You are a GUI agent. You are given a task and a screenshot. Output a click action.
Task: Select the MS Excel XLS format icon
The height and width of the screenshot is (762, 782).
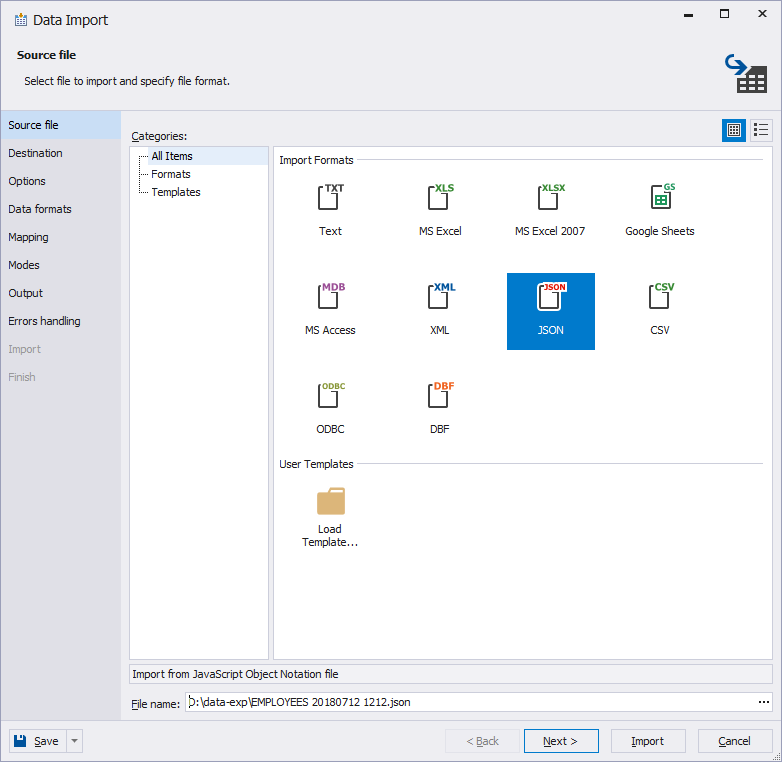[x=440, y=197]
